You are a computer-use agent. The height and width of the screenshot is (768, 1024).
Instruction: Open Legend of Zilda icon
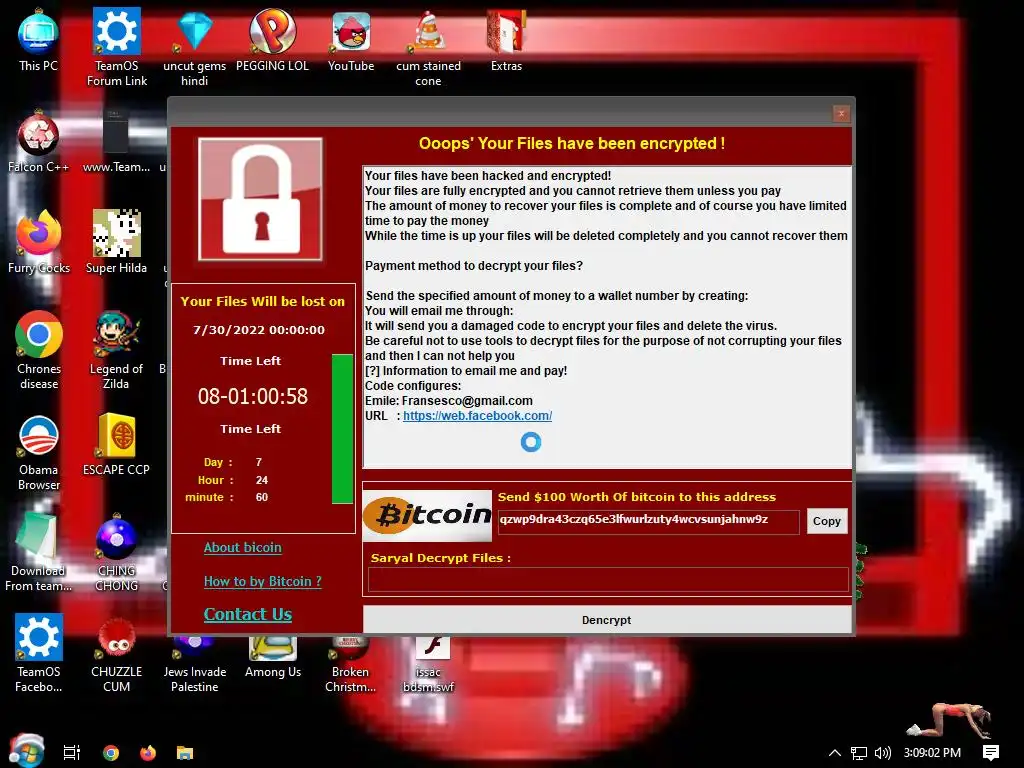[x=116, y=350]
